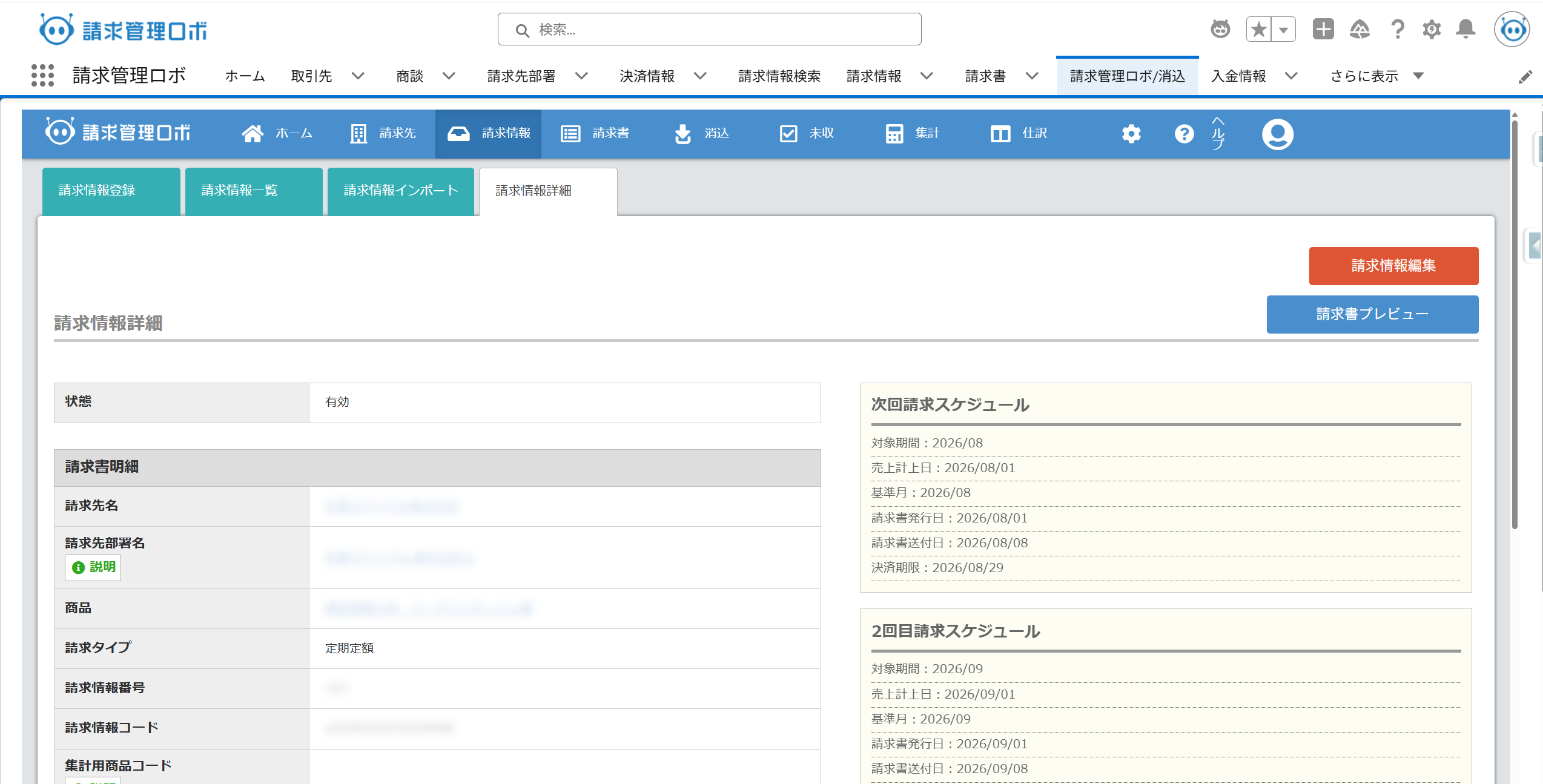Open the global create plus icon
Viewport: 1543px width, 784px height.
pyautogui.click(x=1323, y=29)
